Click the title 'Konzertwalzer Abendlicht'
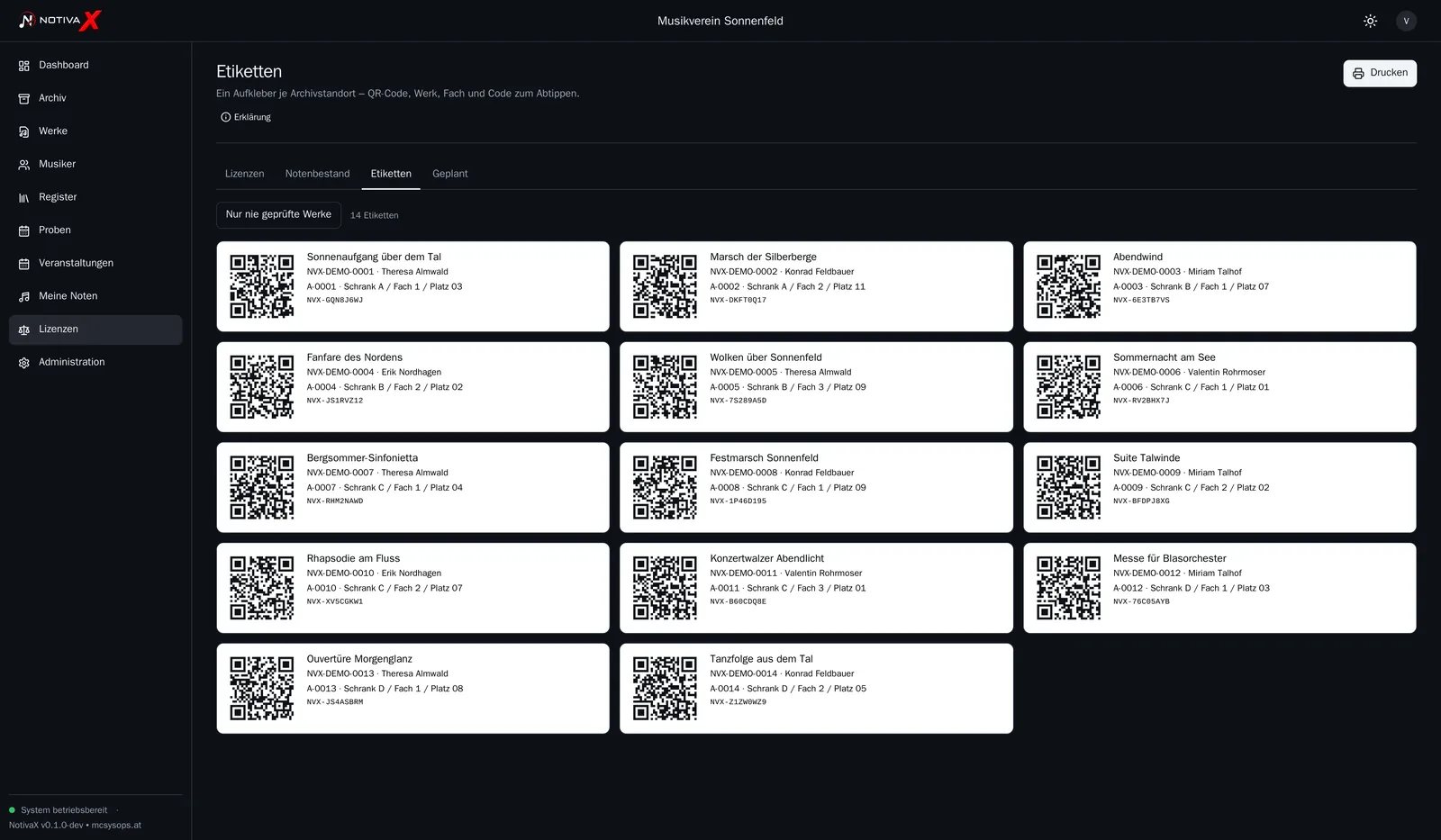Screen dimensions: 1441x840 click(767, 559)
